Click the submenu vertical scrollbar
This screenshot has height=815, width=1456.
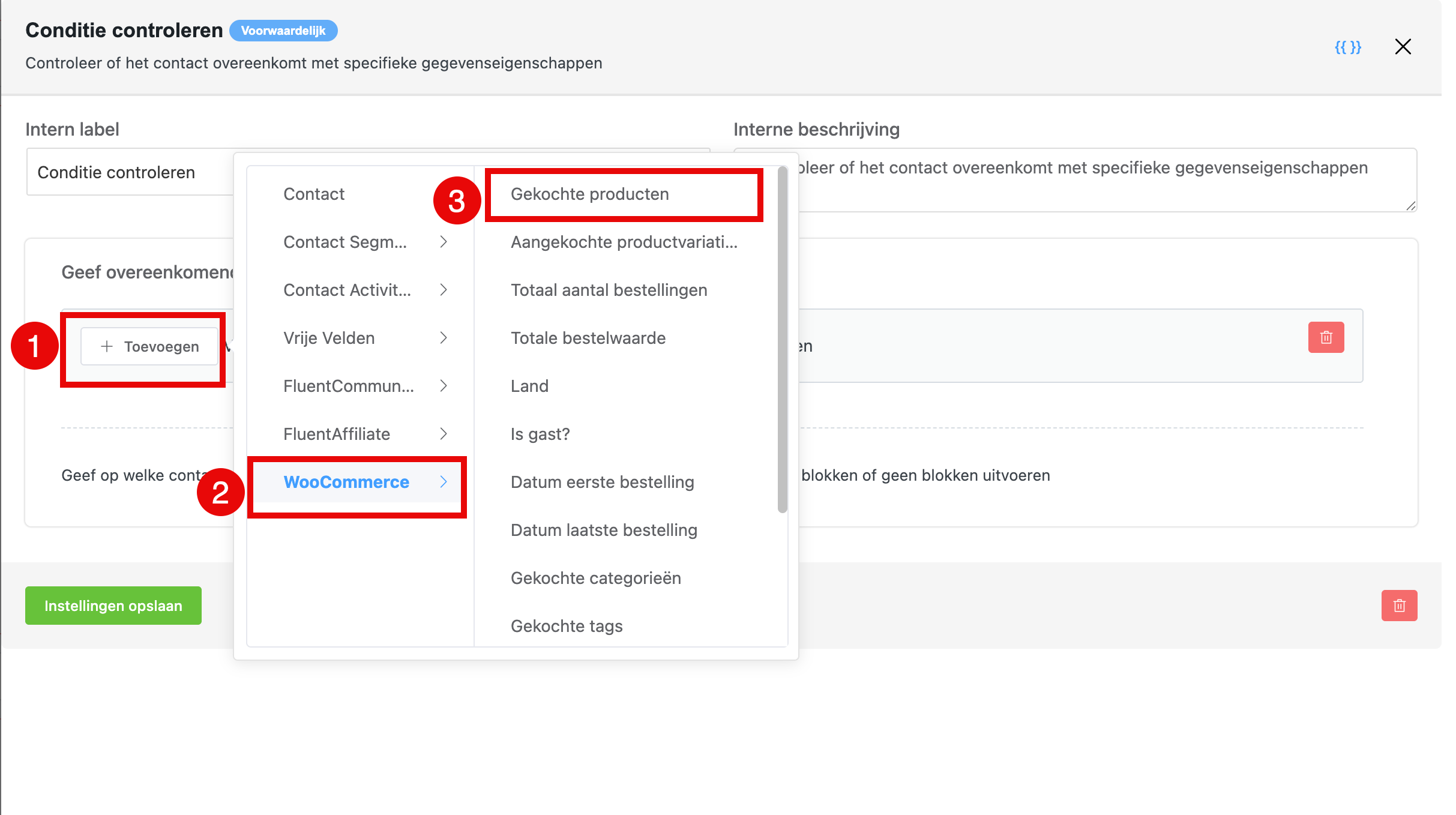pyautogui.click(x=782, y=340)
